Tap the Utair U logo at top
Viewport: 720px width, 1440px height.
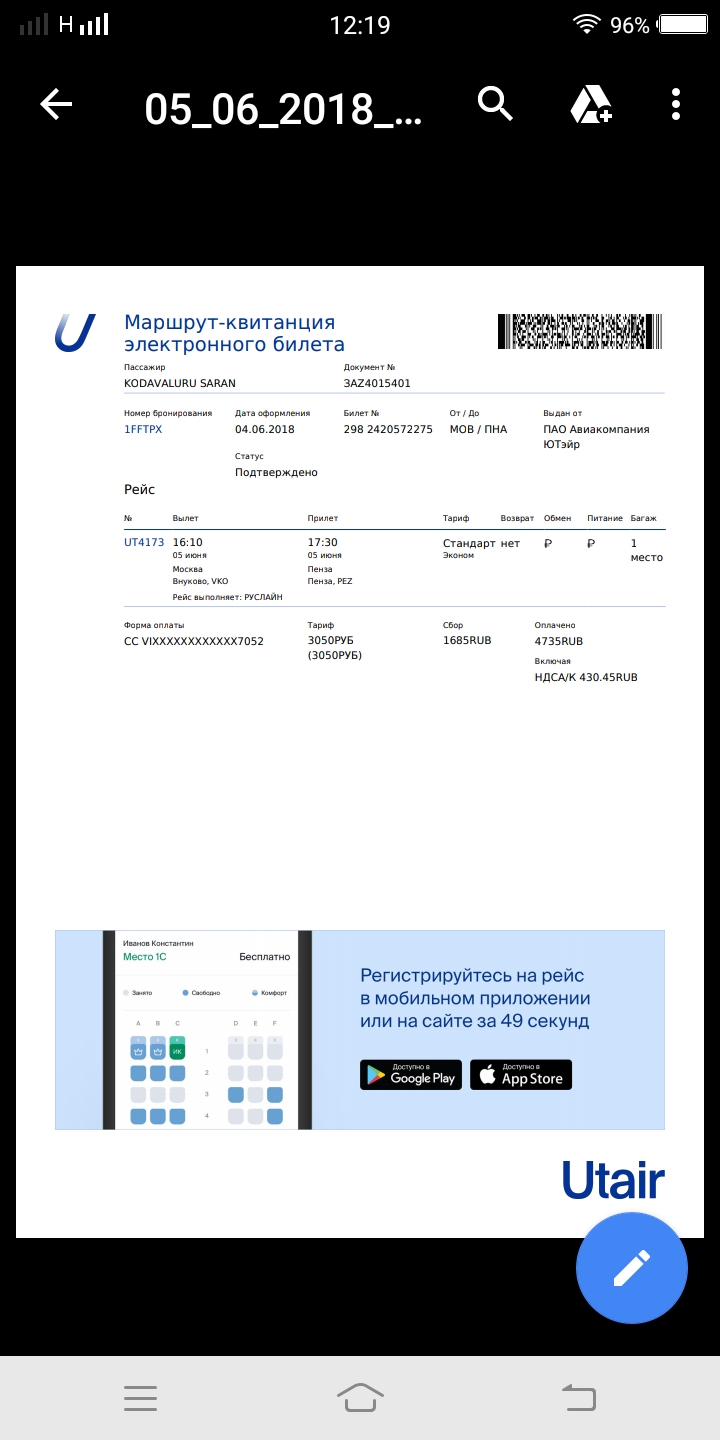tap(75, 333)
